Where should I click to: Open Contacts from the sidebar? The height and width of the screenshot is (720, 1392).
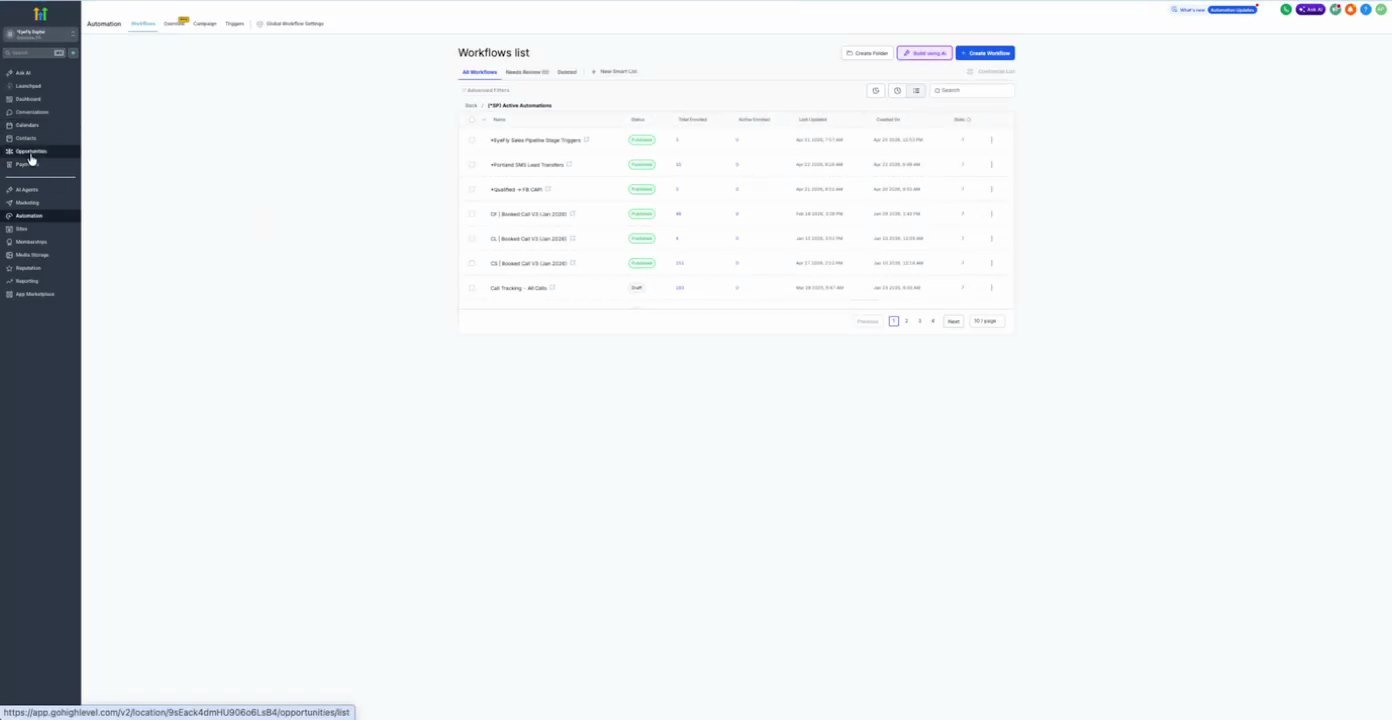coord(26,138)
